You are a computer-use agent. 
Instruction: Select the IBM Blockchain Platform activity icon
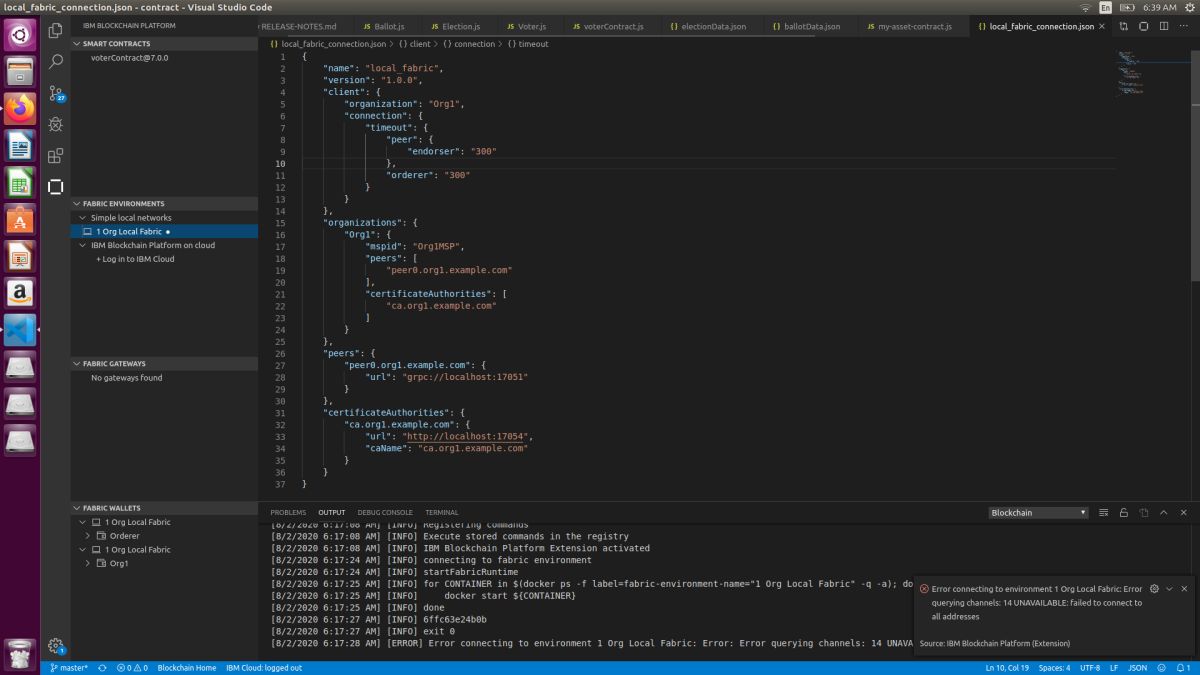click(56, 187)
